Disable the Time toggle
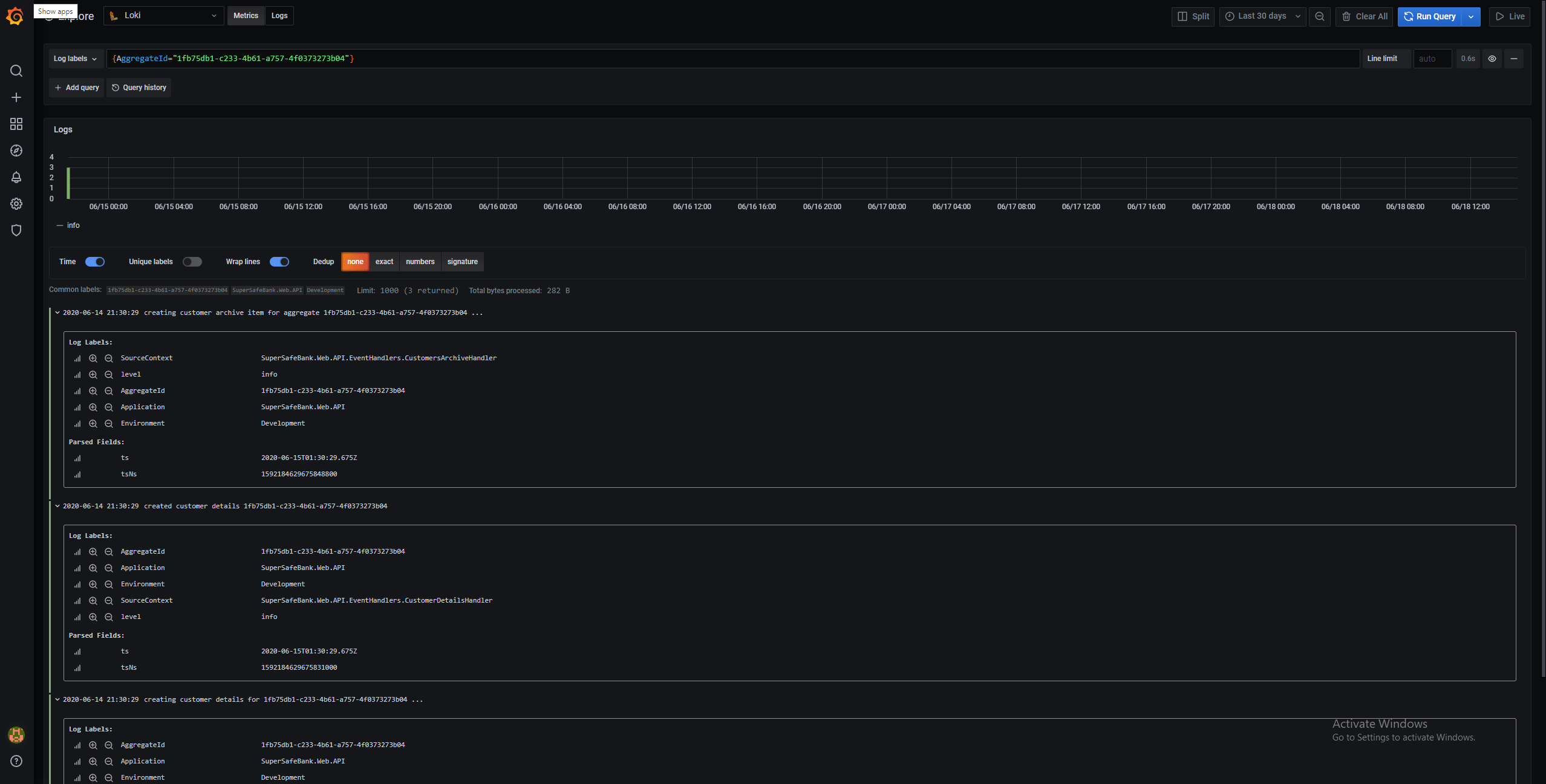The image size is (1546, 784). tap(95, 262)
